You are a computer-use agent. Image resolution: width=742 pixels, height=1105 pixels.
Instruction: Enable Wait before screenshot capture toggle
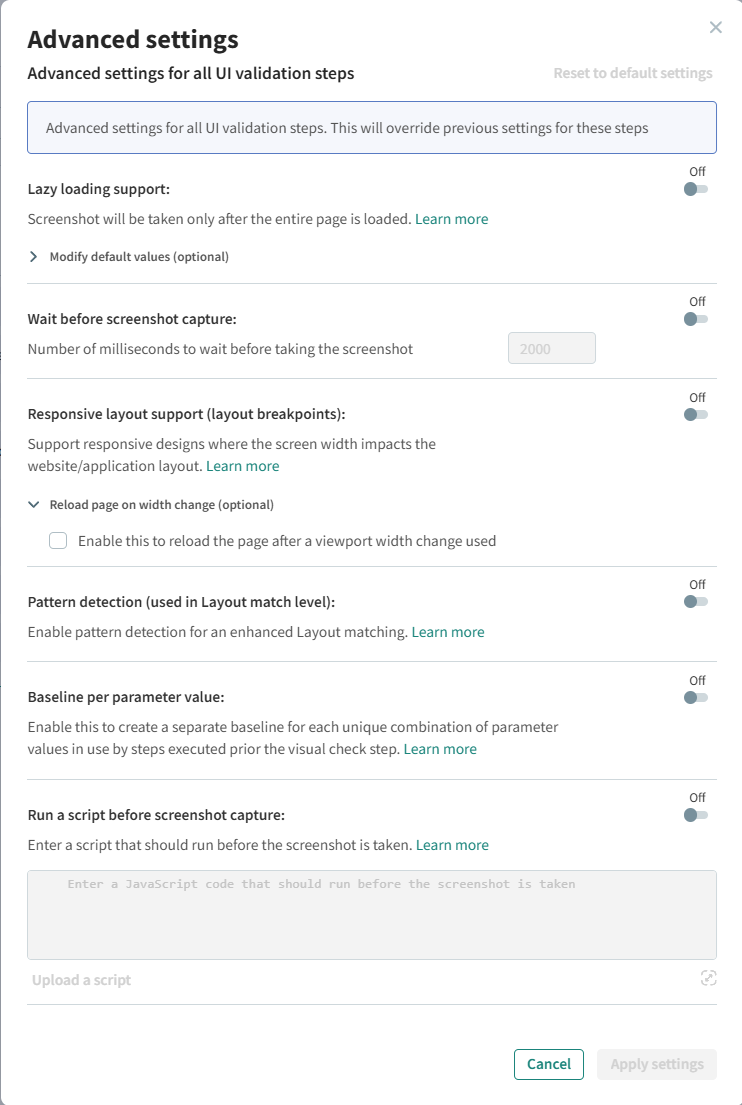[x=696, y=319]
